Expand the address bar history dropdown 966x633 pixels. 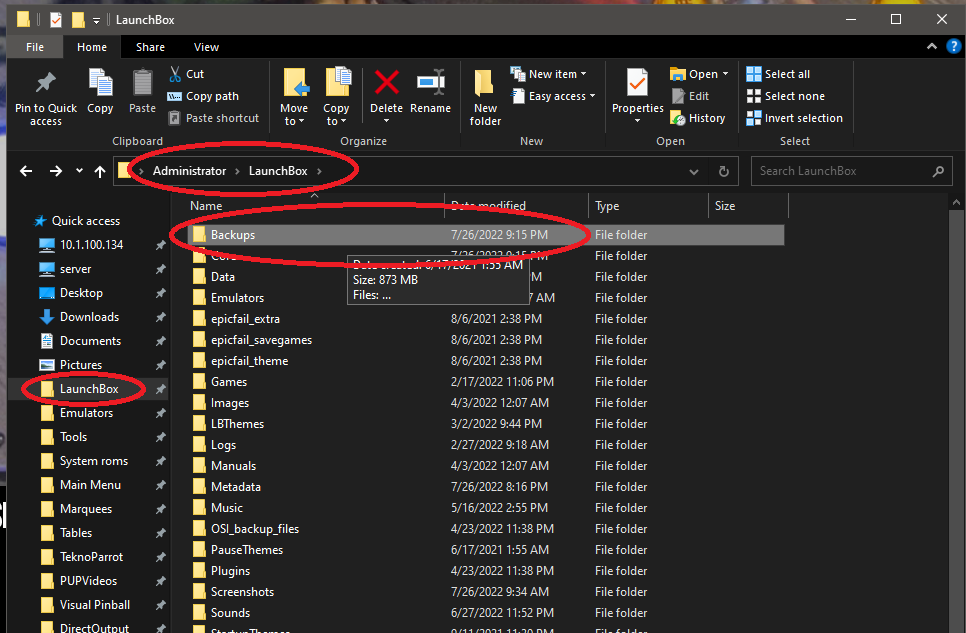click(694, 171)
